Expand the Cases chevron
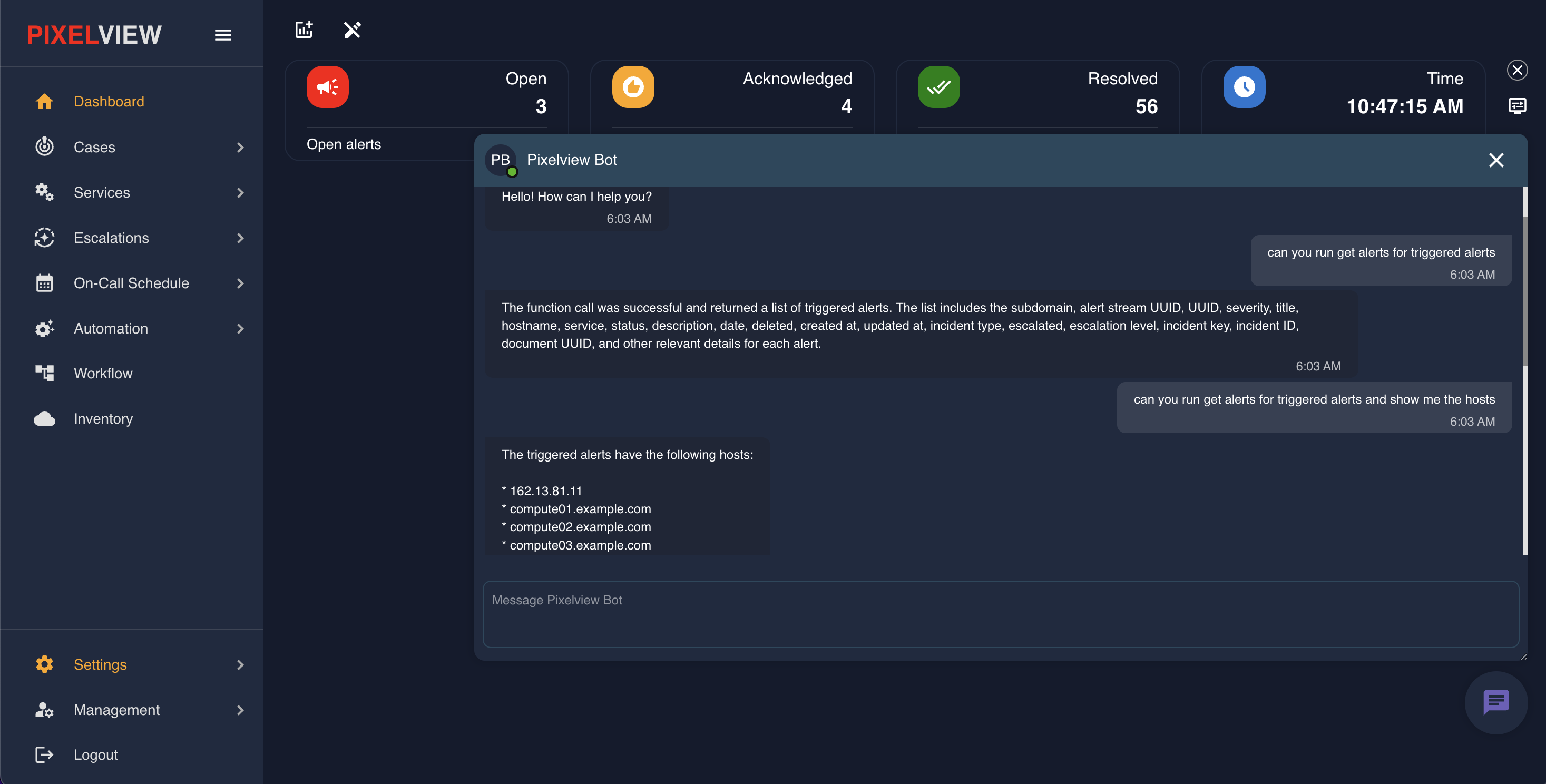1546x784 pixels. coord(241,147)
